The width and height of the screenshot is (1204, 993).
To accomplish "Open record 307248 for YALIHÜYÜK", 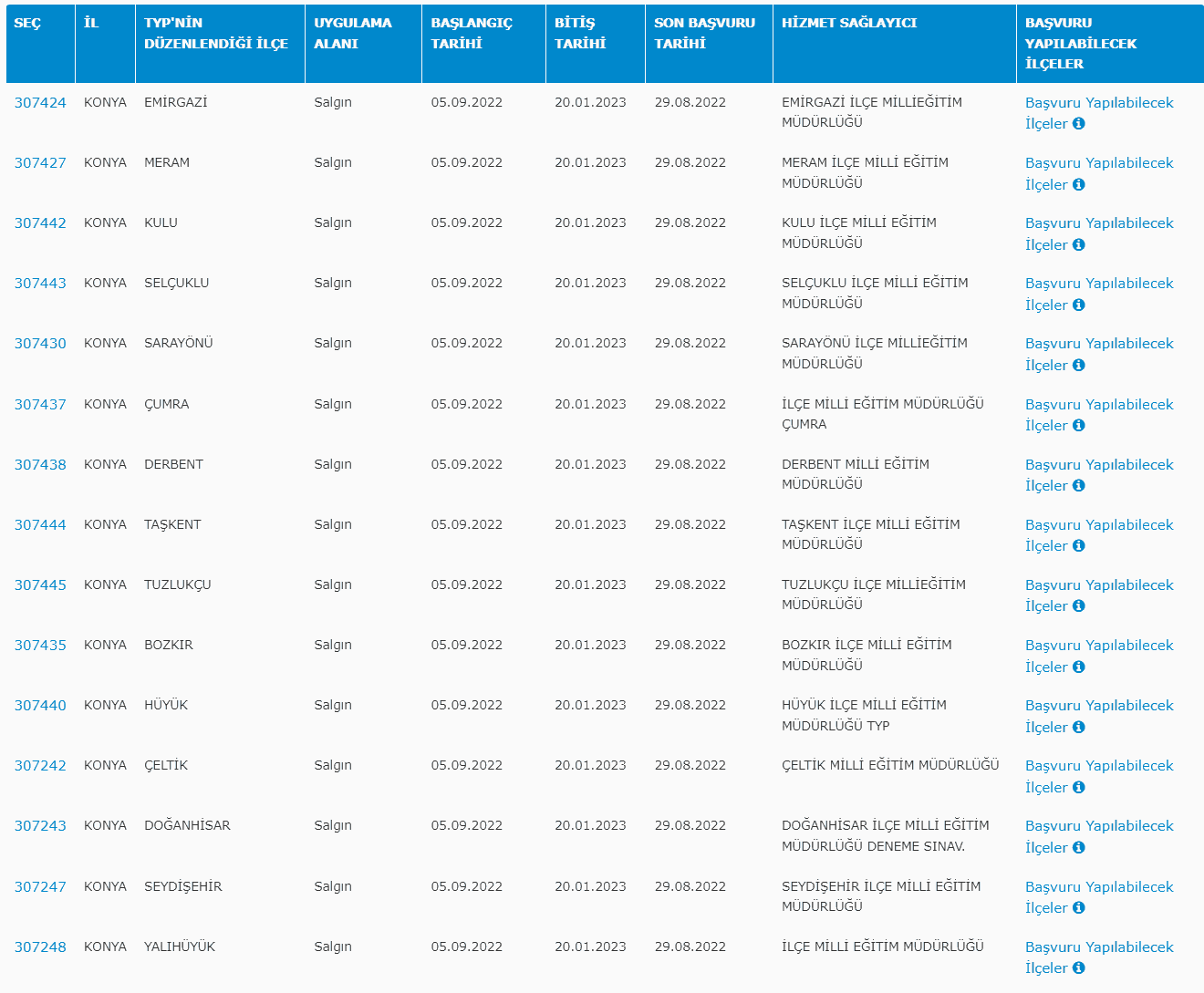I will pos(40,947).
